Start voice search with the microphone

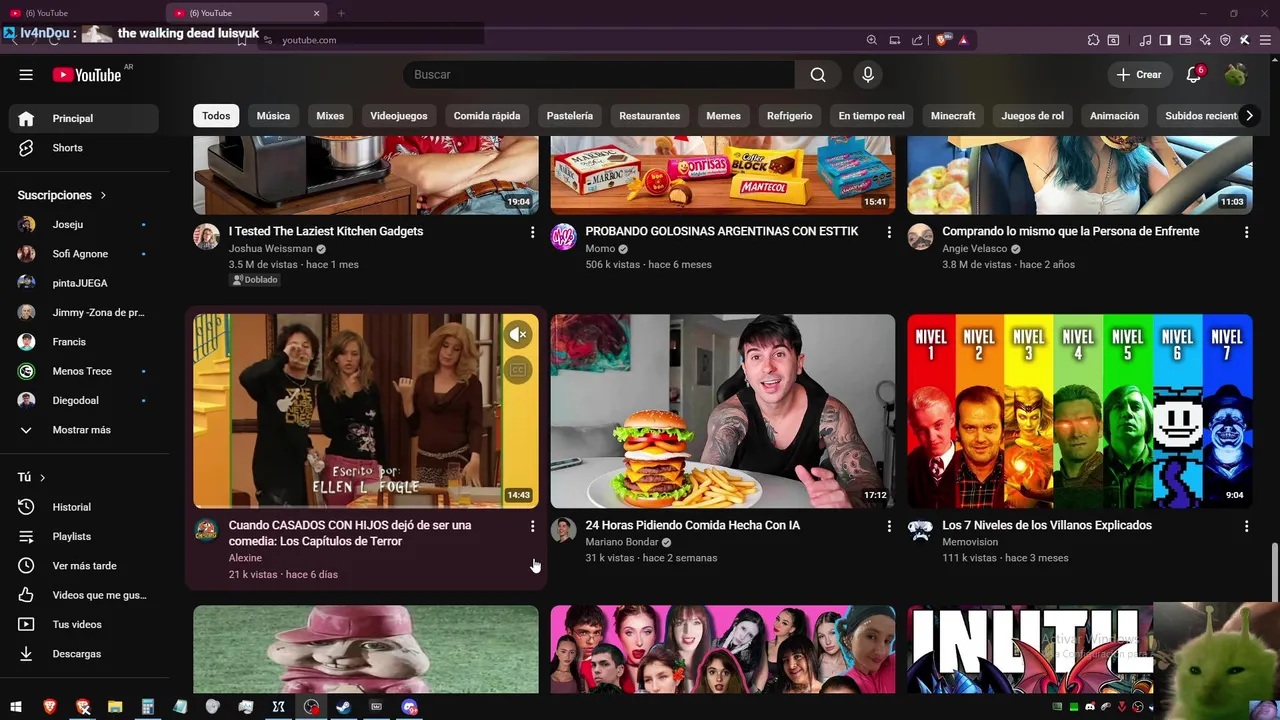coord(868,75)
